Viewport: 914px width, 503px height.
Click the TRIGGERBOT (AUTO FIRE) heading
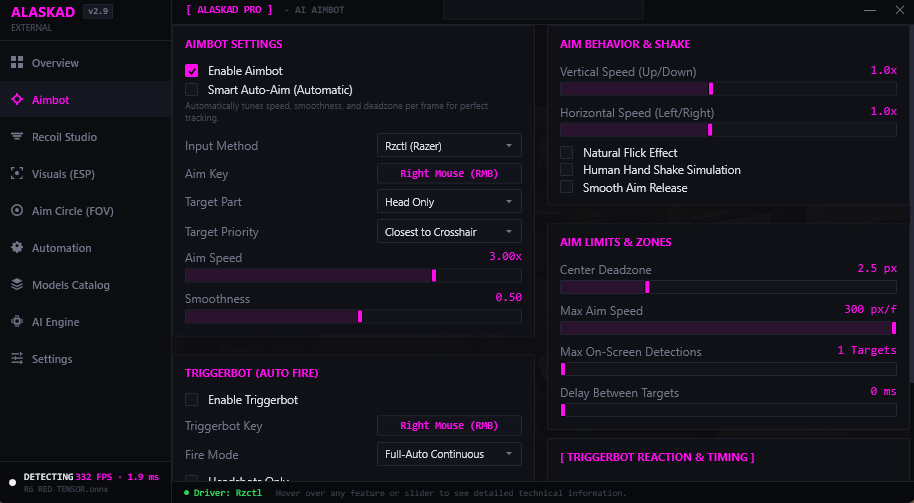click(251, 373)
